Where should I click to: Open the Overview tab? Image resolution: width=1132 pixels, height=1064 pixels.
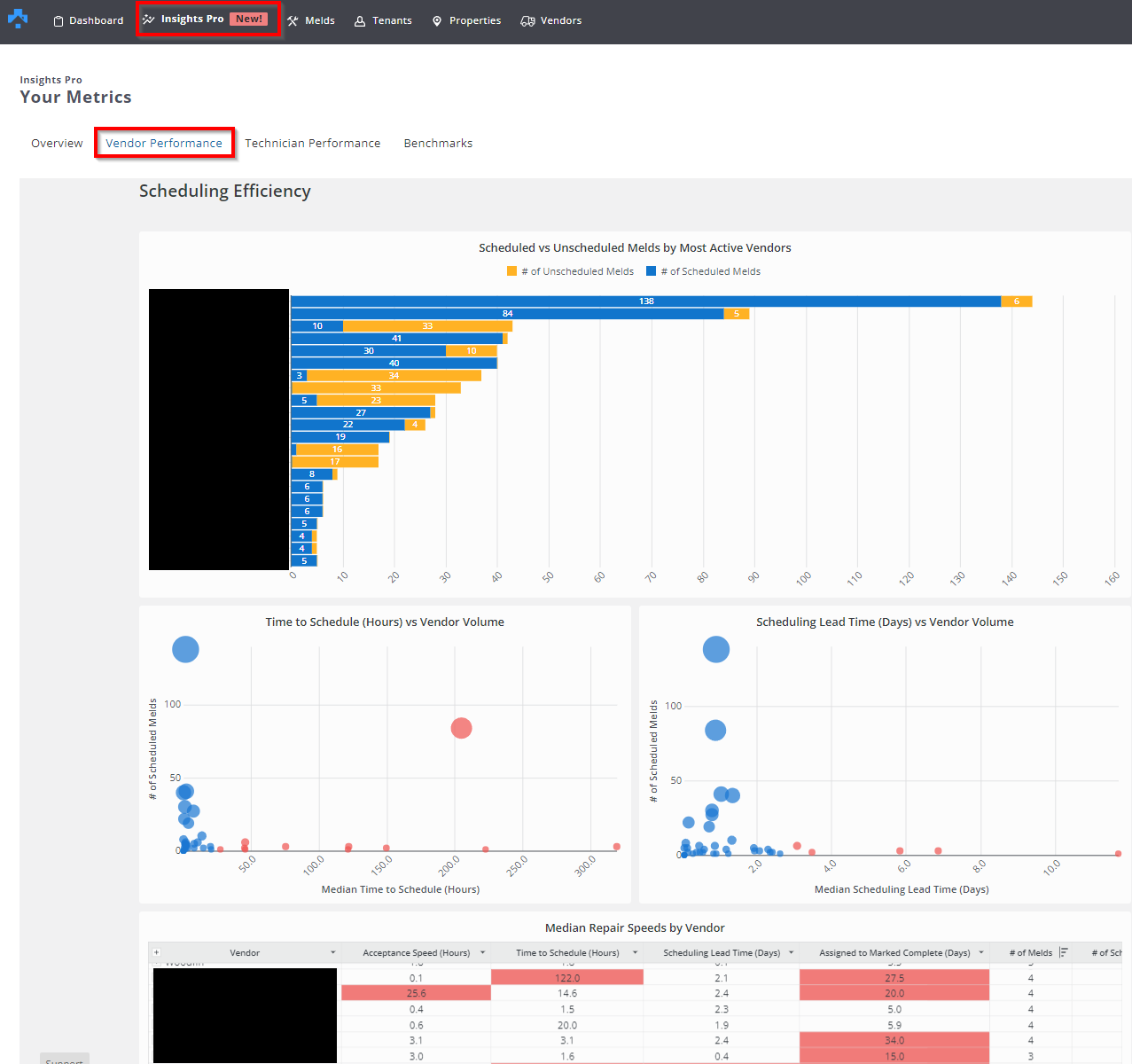pos(57,143)
